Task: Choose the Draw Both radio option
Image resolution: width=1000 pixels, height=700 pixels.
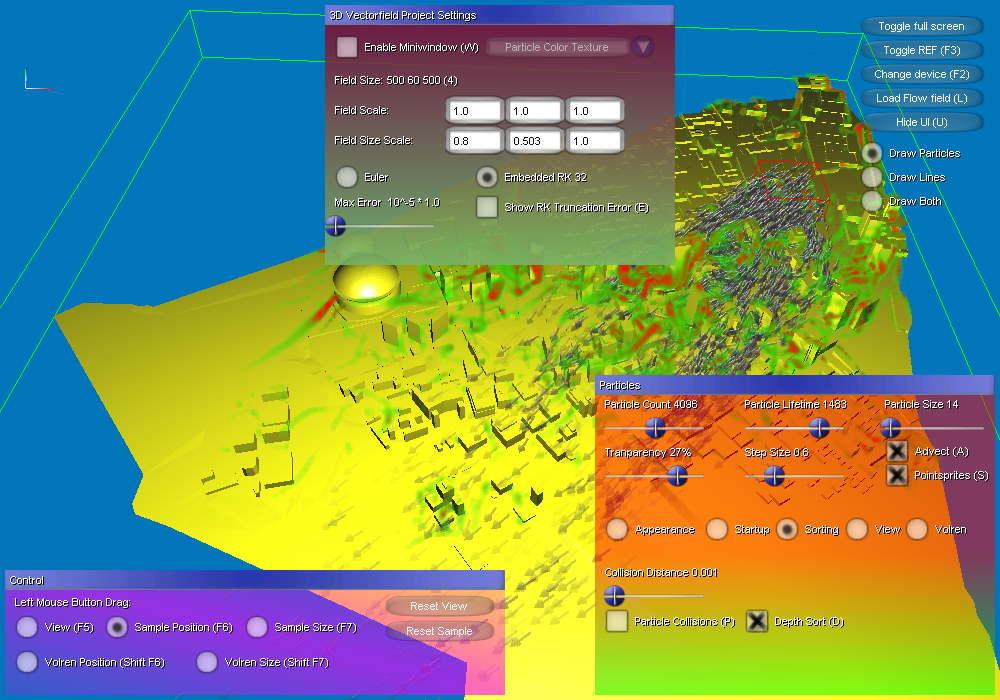Action: (x=872, y=201)
